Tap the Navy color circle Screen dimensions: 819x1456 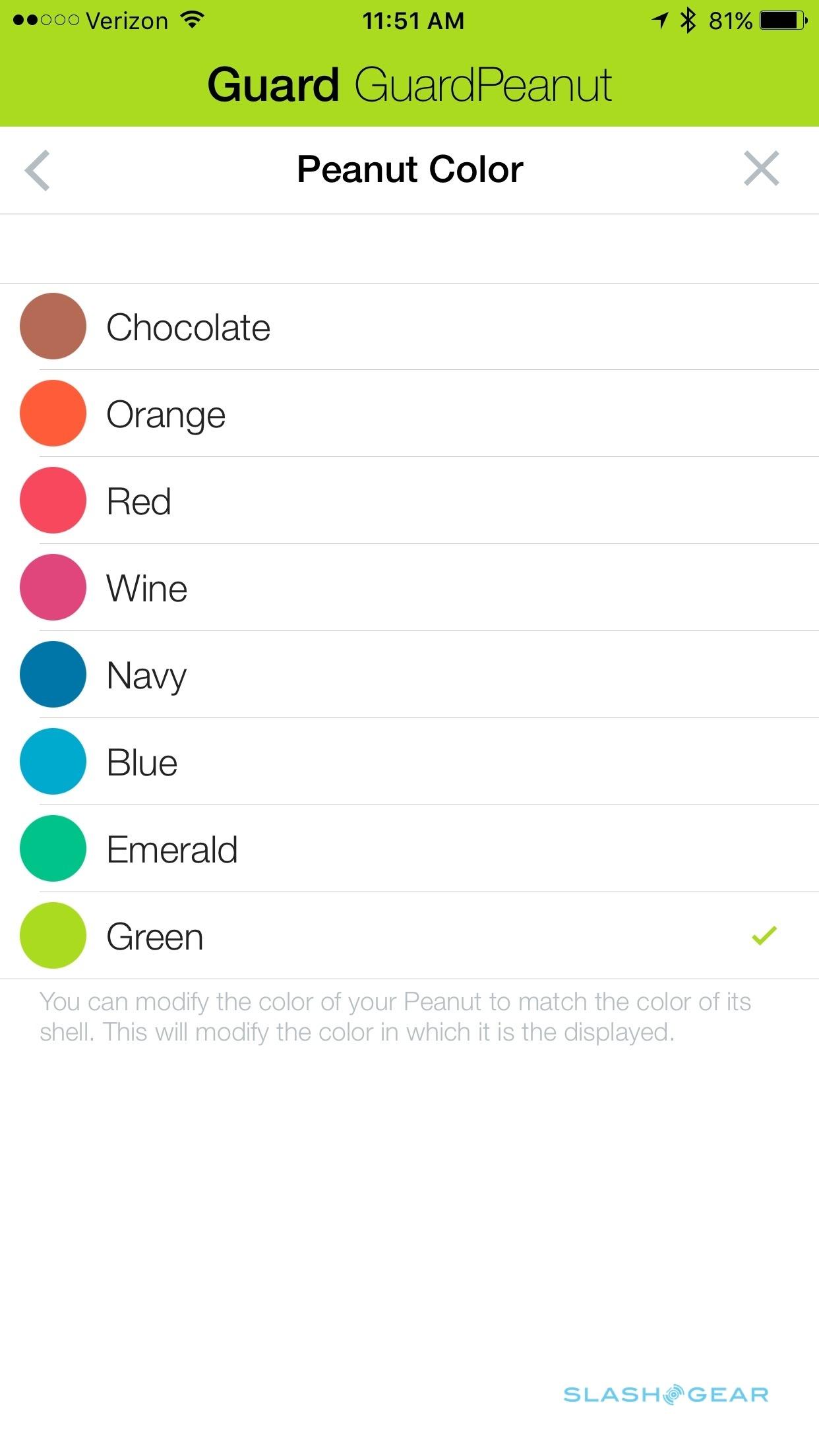coord(53,675)
